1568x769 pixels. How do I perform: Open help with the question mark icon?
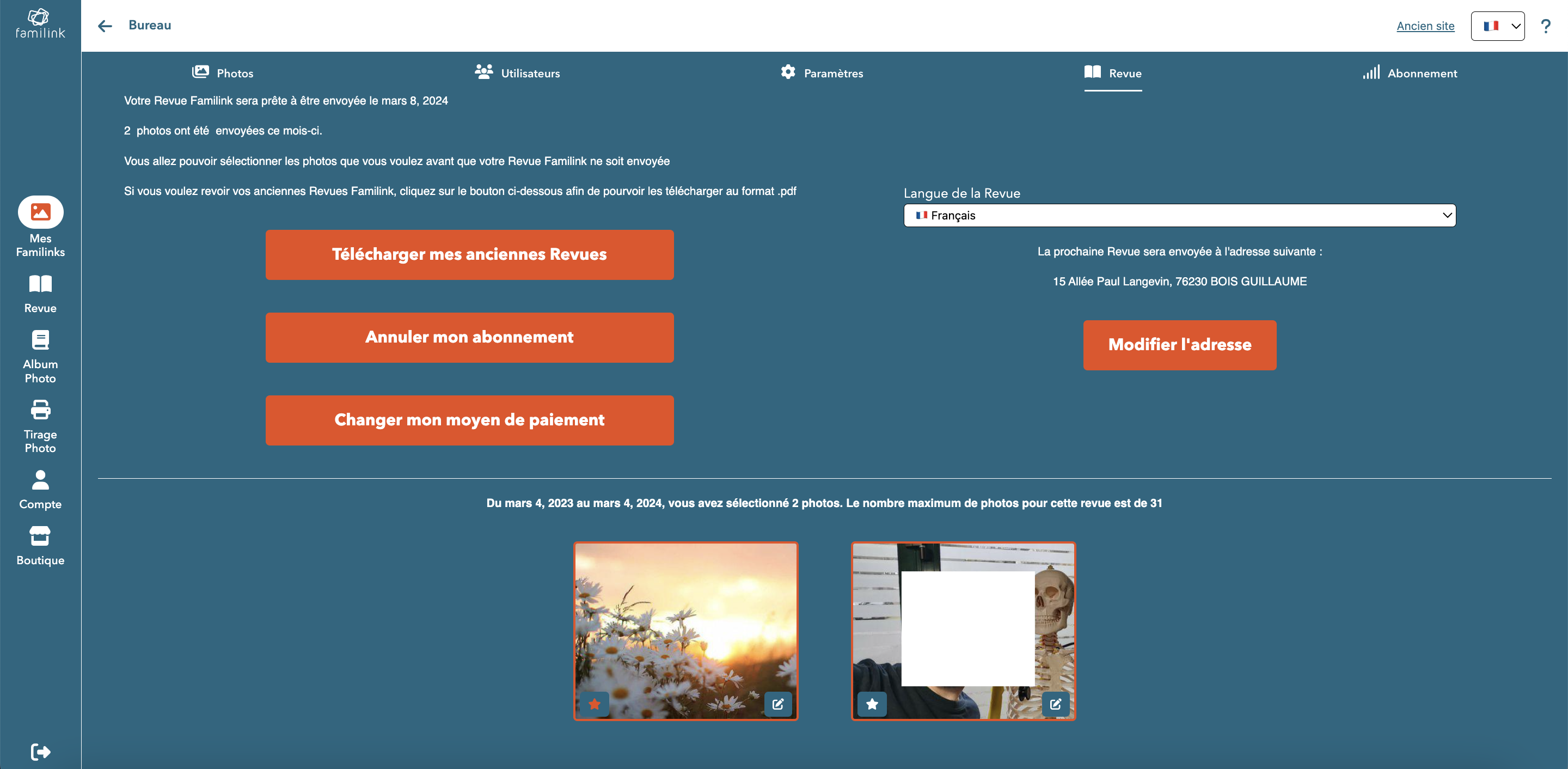click(1545, 26)
